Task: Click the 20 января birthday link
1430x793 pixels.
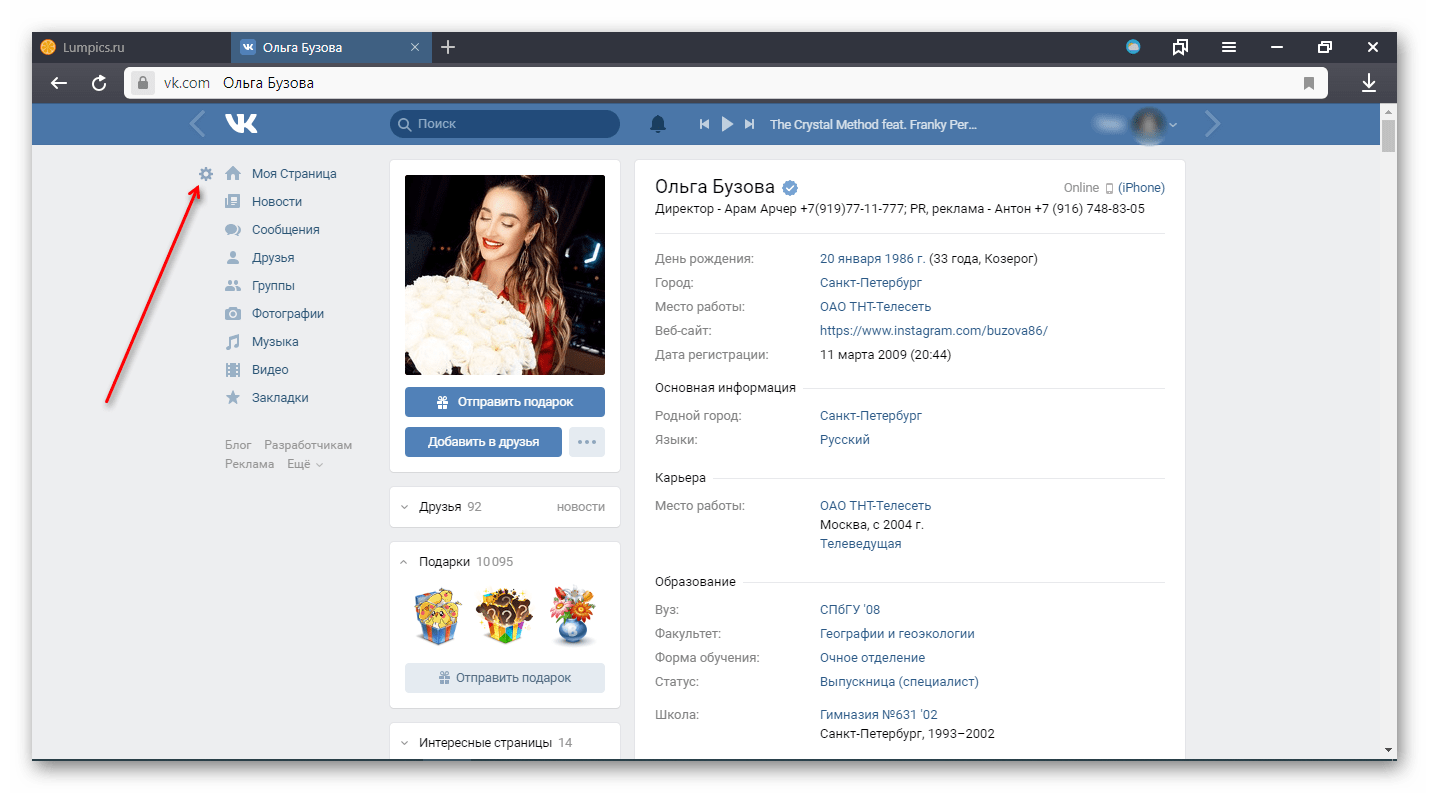Action: [873, 259]
